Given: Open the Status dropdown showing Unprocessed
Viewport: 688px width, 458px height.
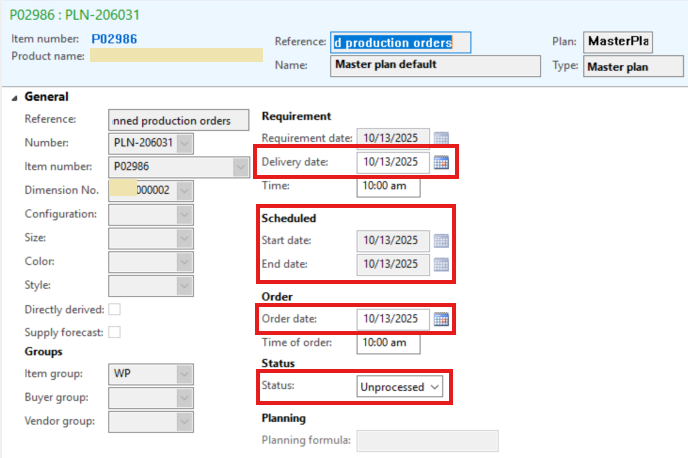Looking at the screenshot, I should (x=401, y=387).
